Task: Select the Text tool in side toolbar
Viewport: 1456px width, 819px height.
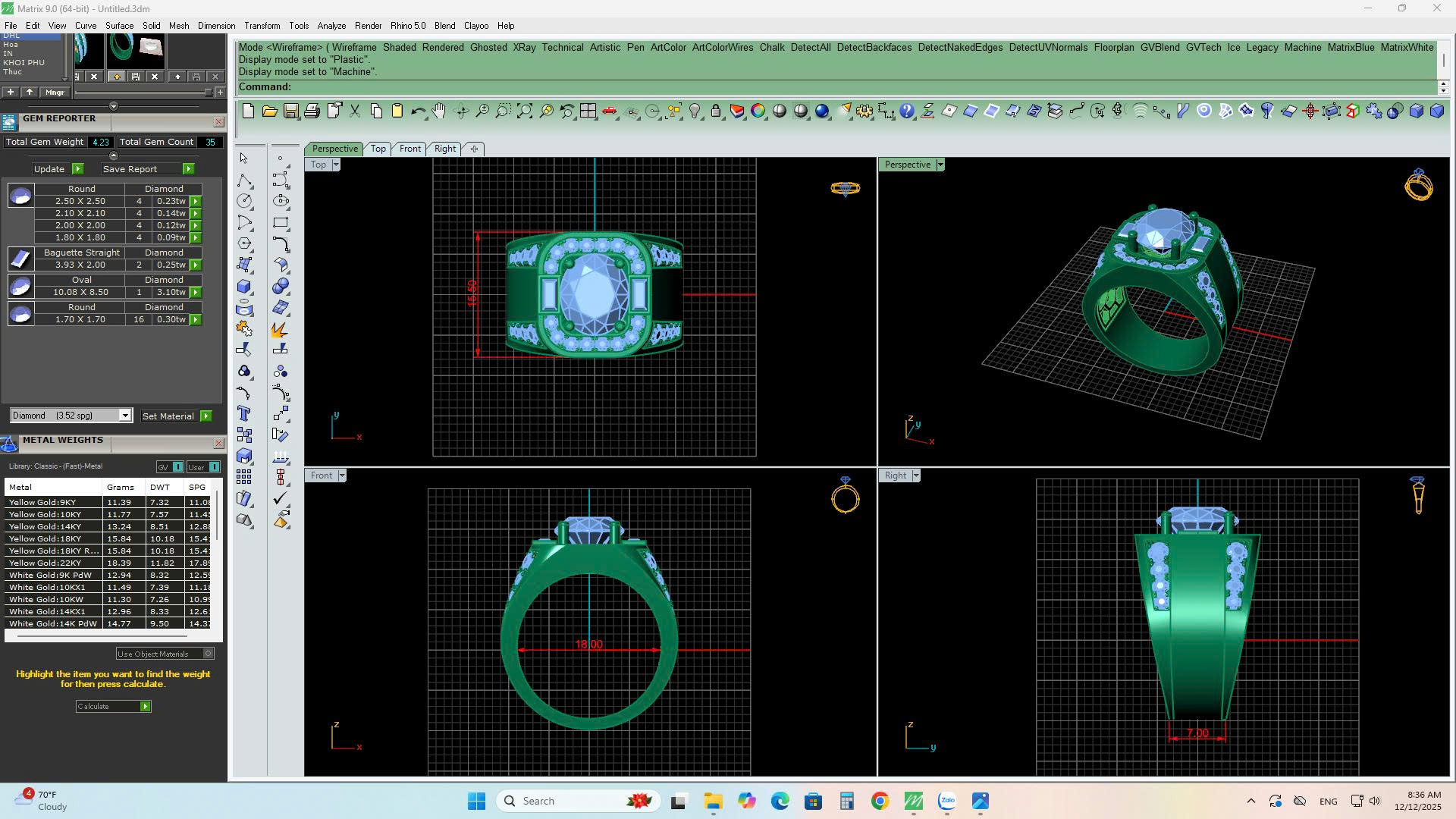Action: tap(244, 413)
